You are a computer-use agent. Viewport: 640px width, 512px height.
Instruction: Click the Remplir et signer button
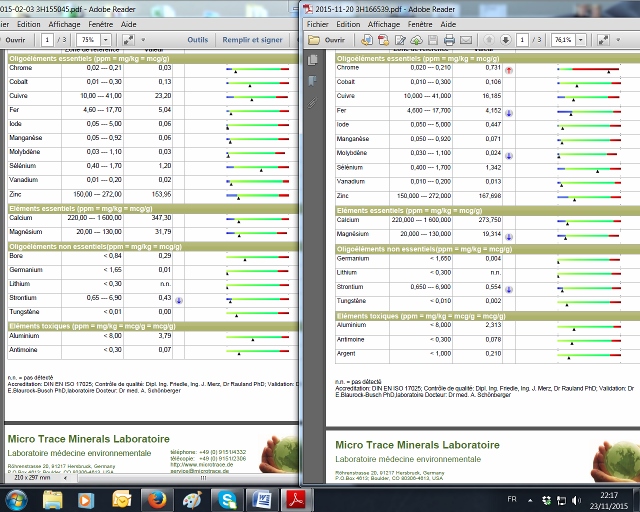point(252,40)
